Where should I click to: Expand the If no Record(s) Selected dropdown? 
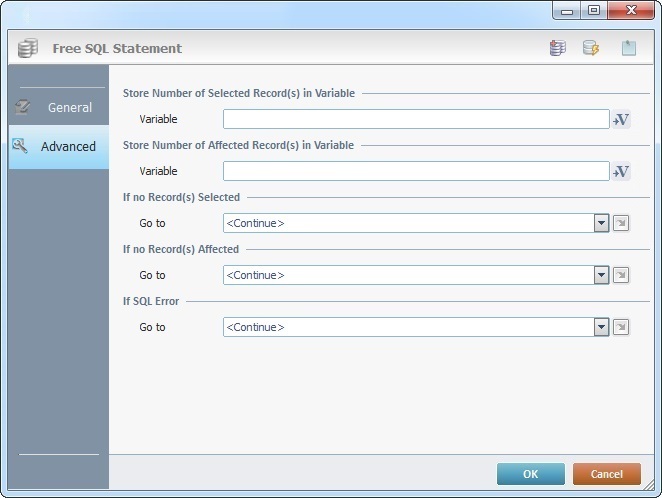601,223
